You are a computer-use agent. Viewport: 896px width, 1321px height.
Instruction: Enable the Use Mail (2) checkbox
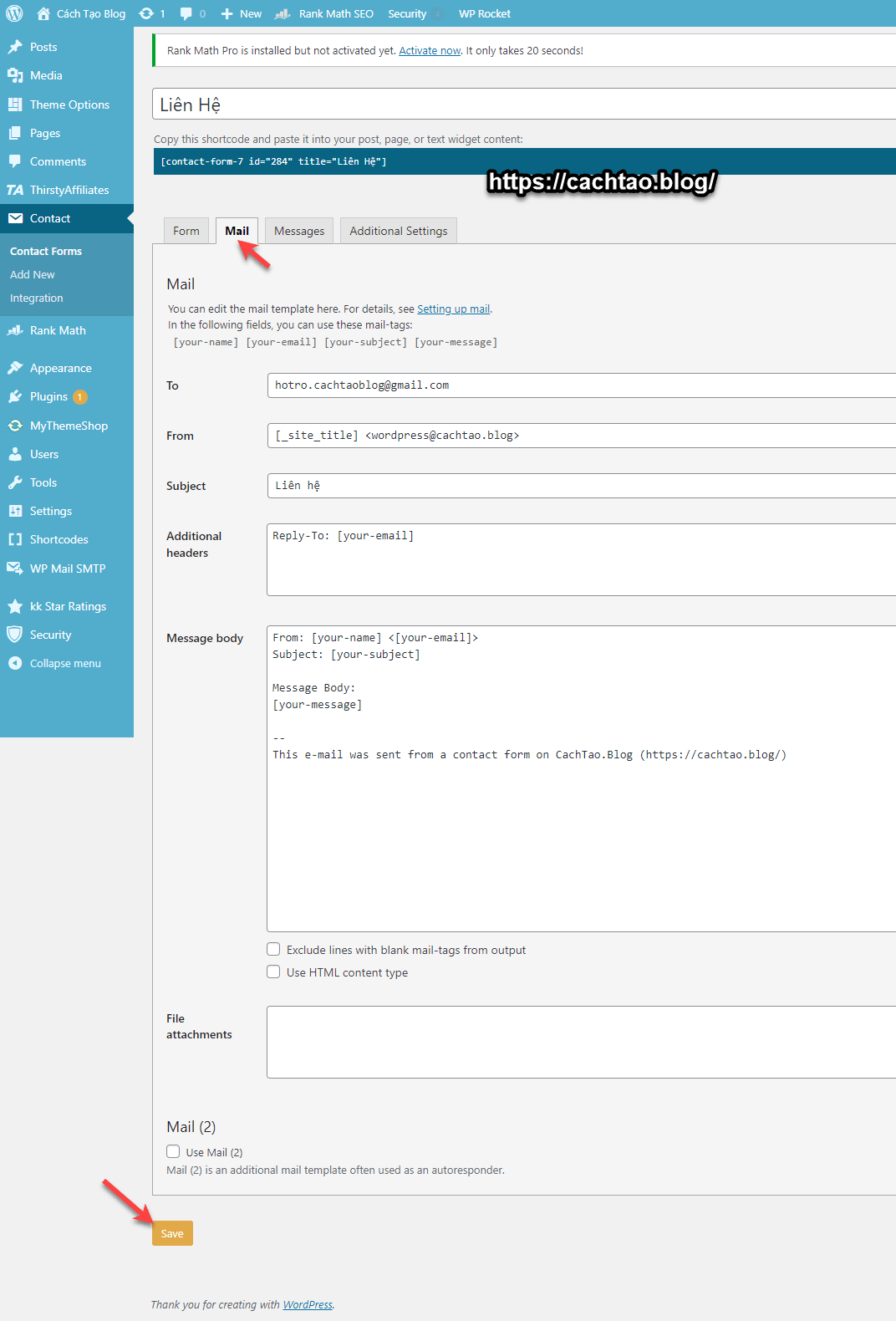[173, 1151]
